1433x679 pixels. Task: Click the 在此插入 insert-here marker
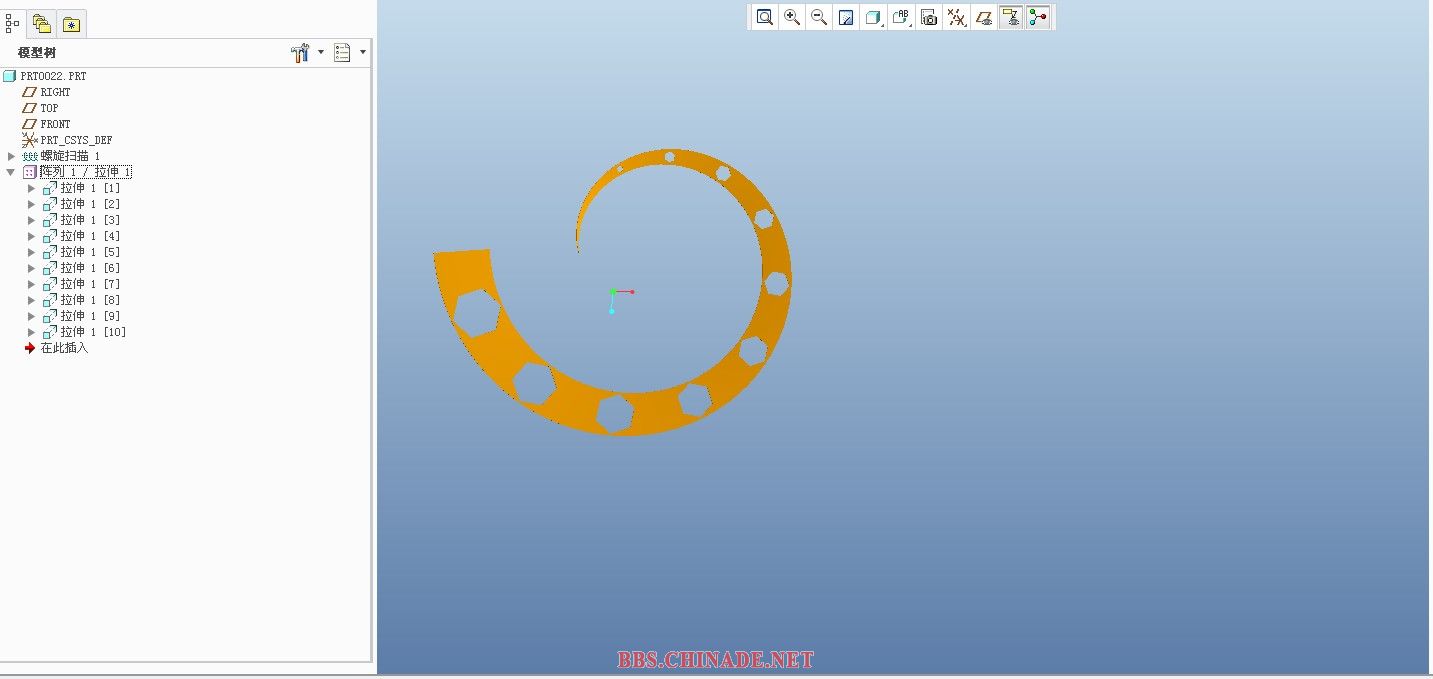point(64,348)
